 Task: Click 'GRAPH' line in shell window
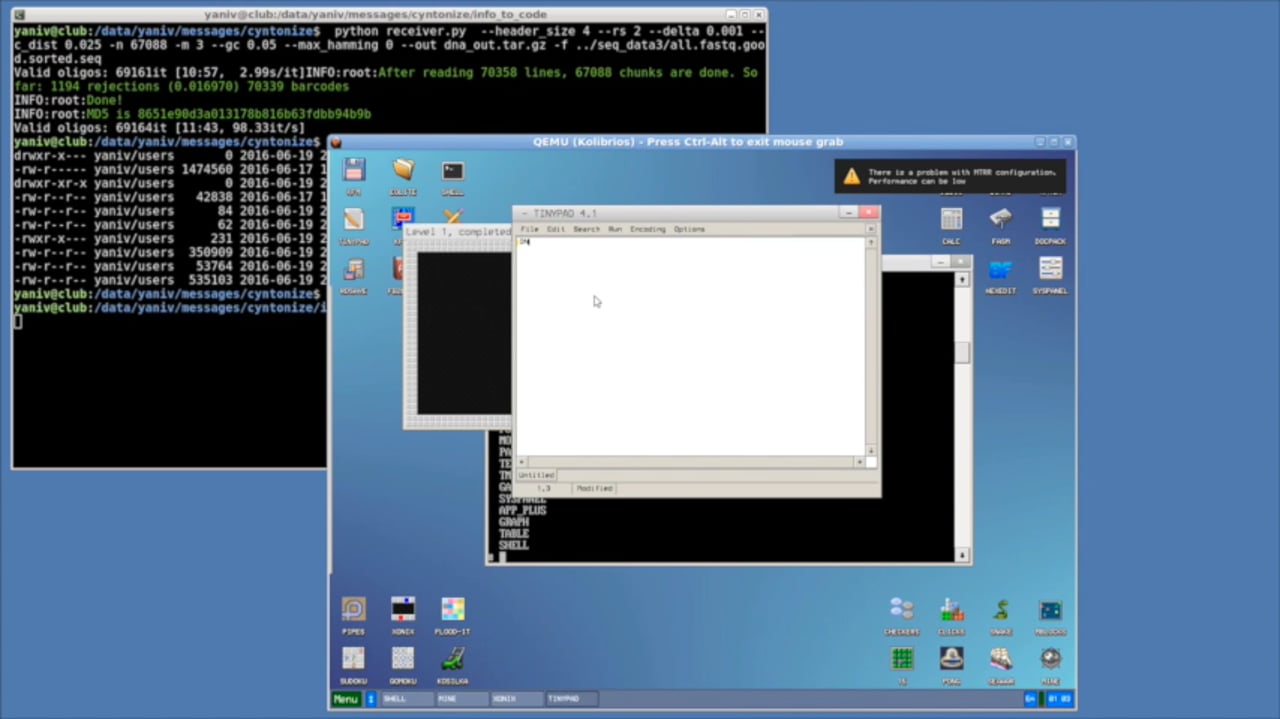(513, 522)
